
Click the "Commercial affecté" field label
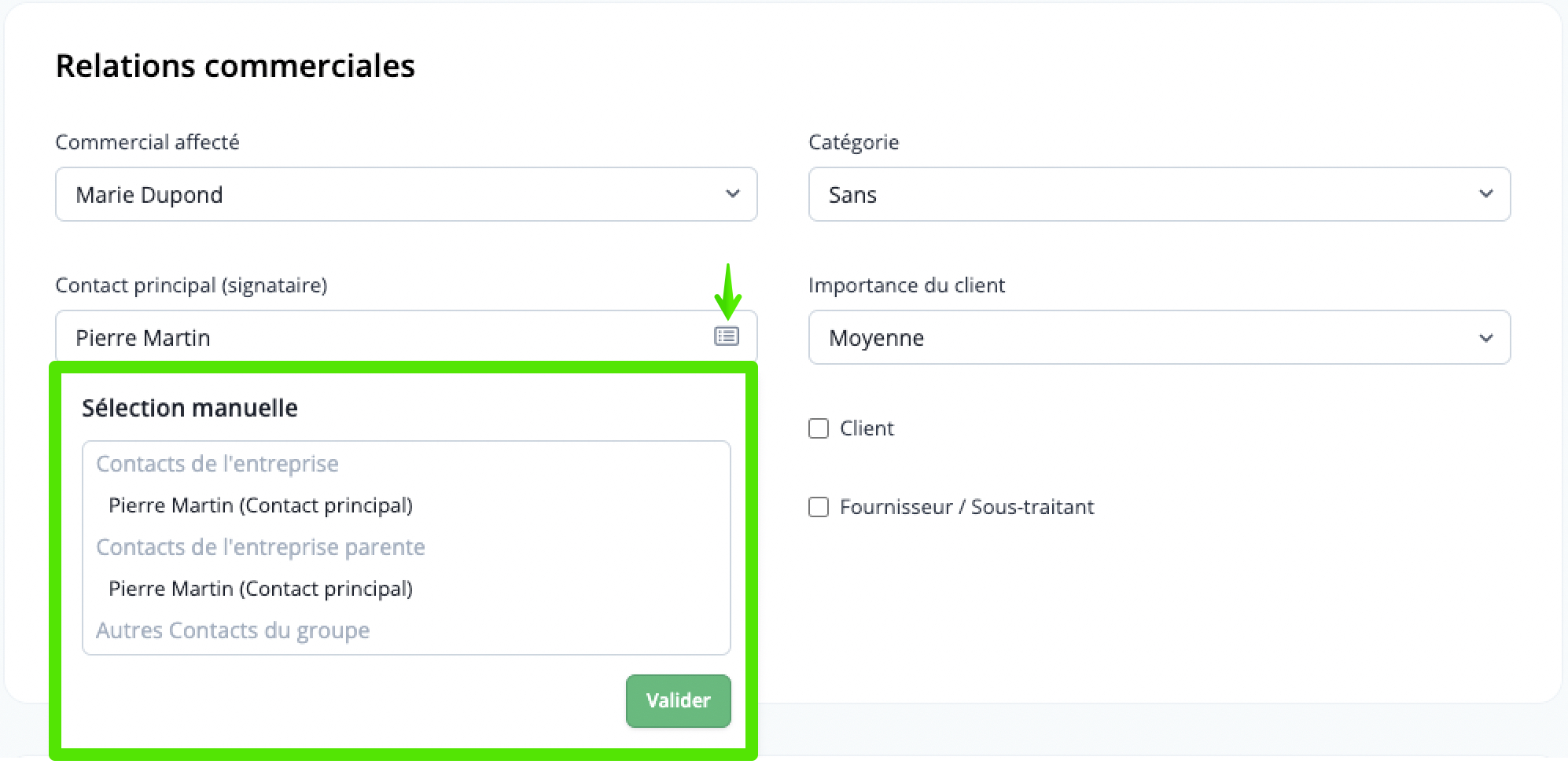pos(147,142)
